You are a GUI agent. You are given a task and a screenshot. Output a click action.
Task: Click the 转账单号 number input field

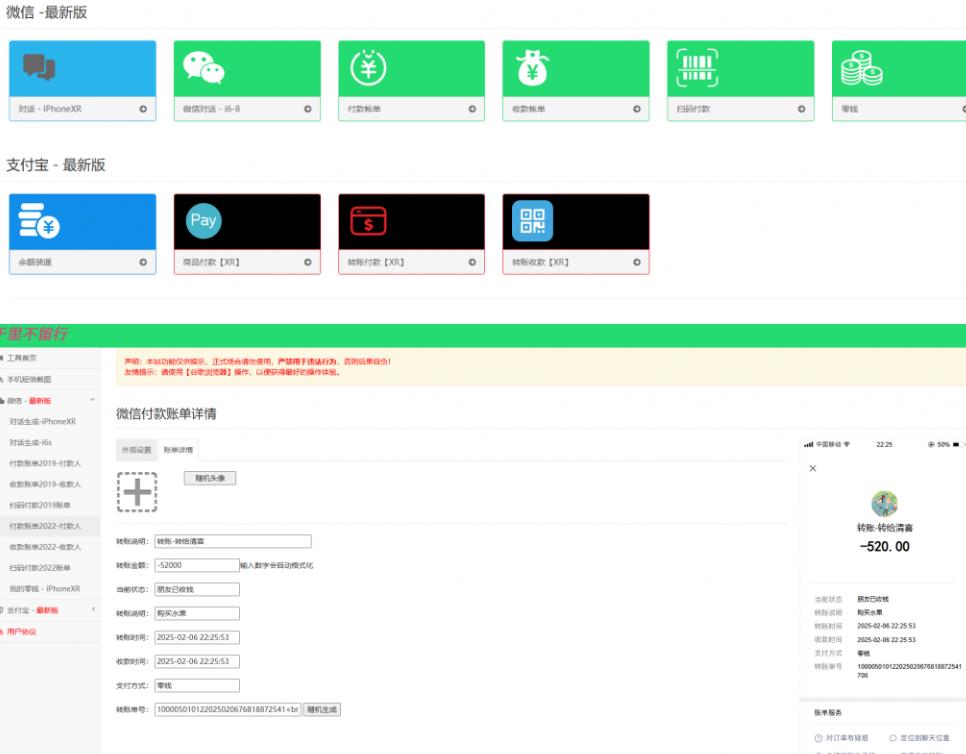pos(228,710)
